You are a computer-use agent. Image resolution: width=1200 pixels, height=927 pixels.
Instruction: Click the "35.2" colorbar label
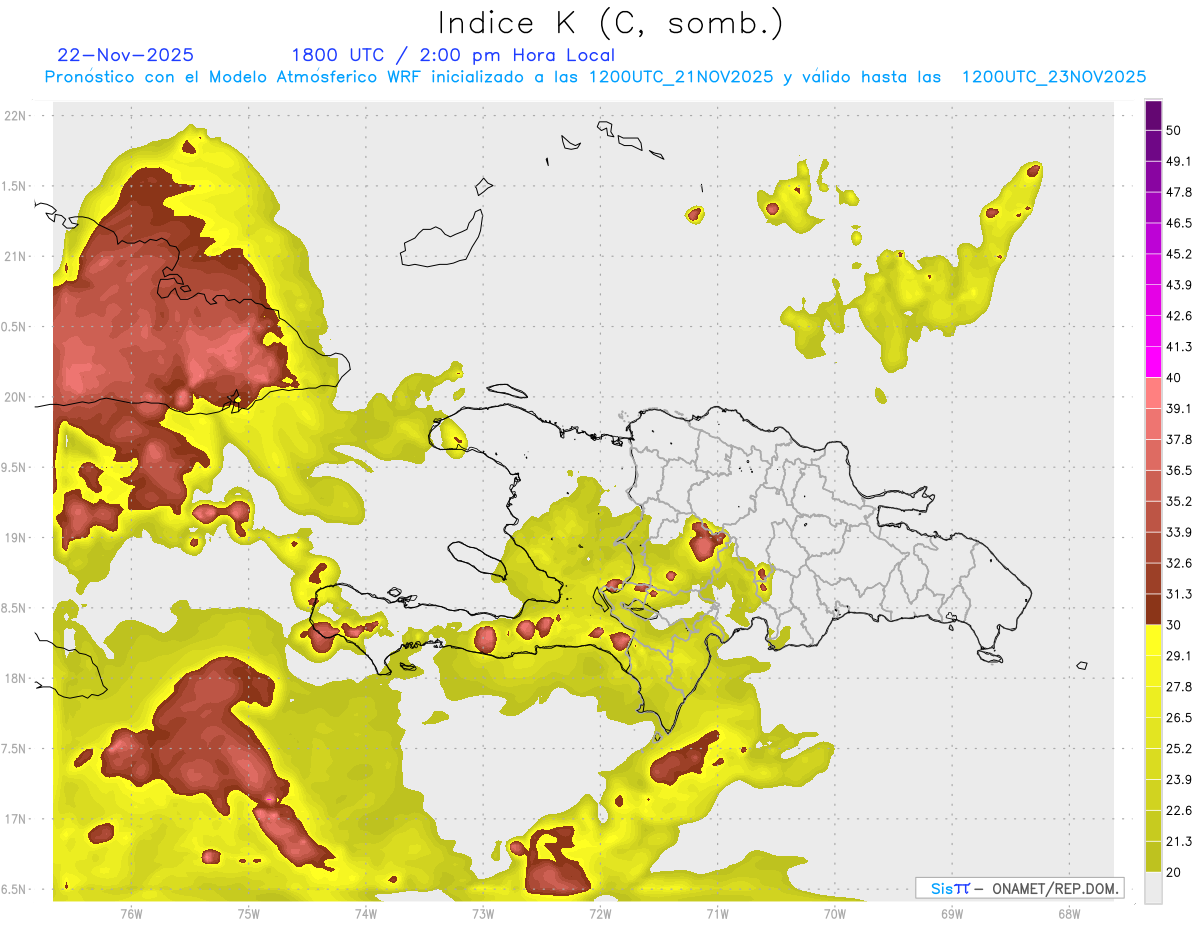pos(1179,501)
